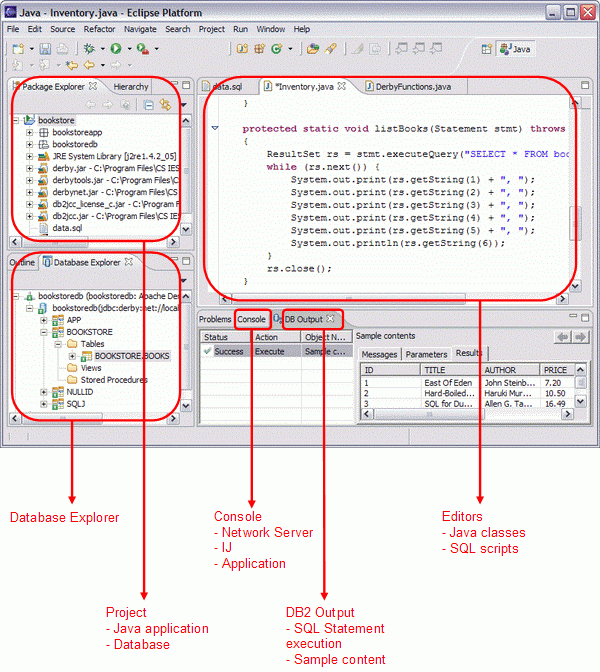Expand the derby.jar library node

click(x=30, y=168)
